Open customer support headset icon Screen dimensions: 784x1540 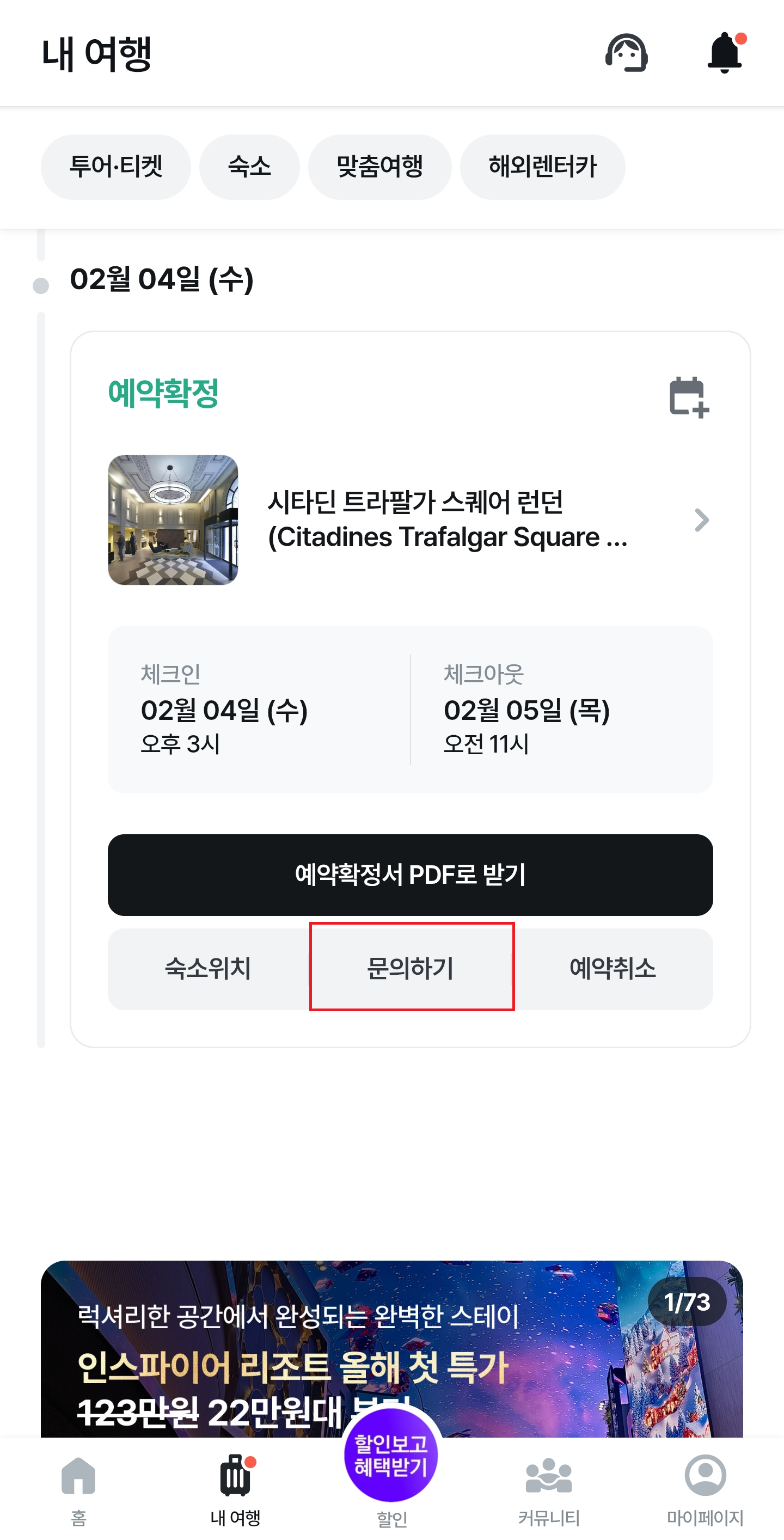(626, 53)
